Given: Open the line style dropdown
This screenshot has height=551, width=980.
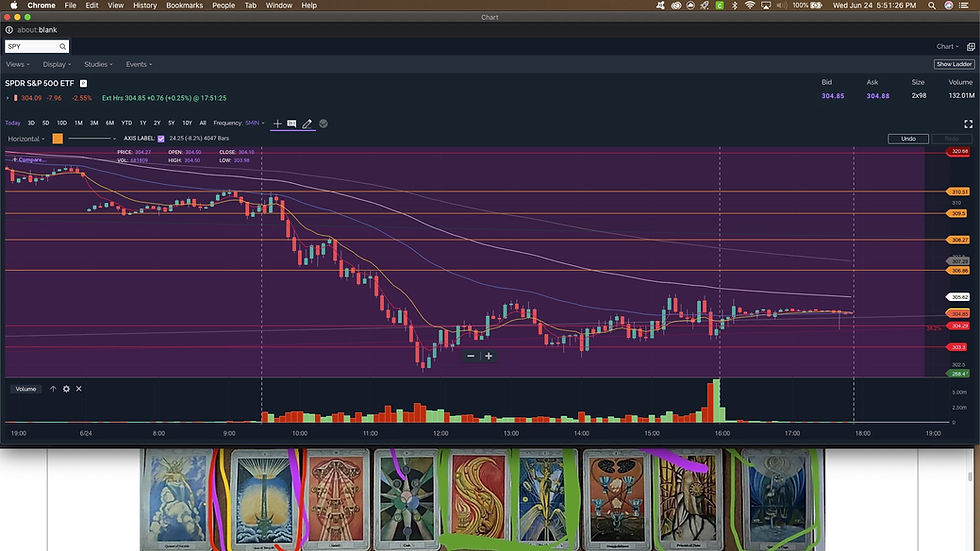Looking at the screenshot, I should coord(92,139).
